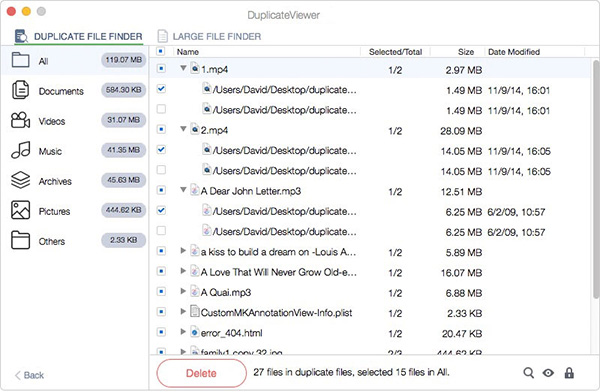Viewport: 600px width, 392px height.
Task: Collapse the 1.mp4 group
Action: coord(183,68)
